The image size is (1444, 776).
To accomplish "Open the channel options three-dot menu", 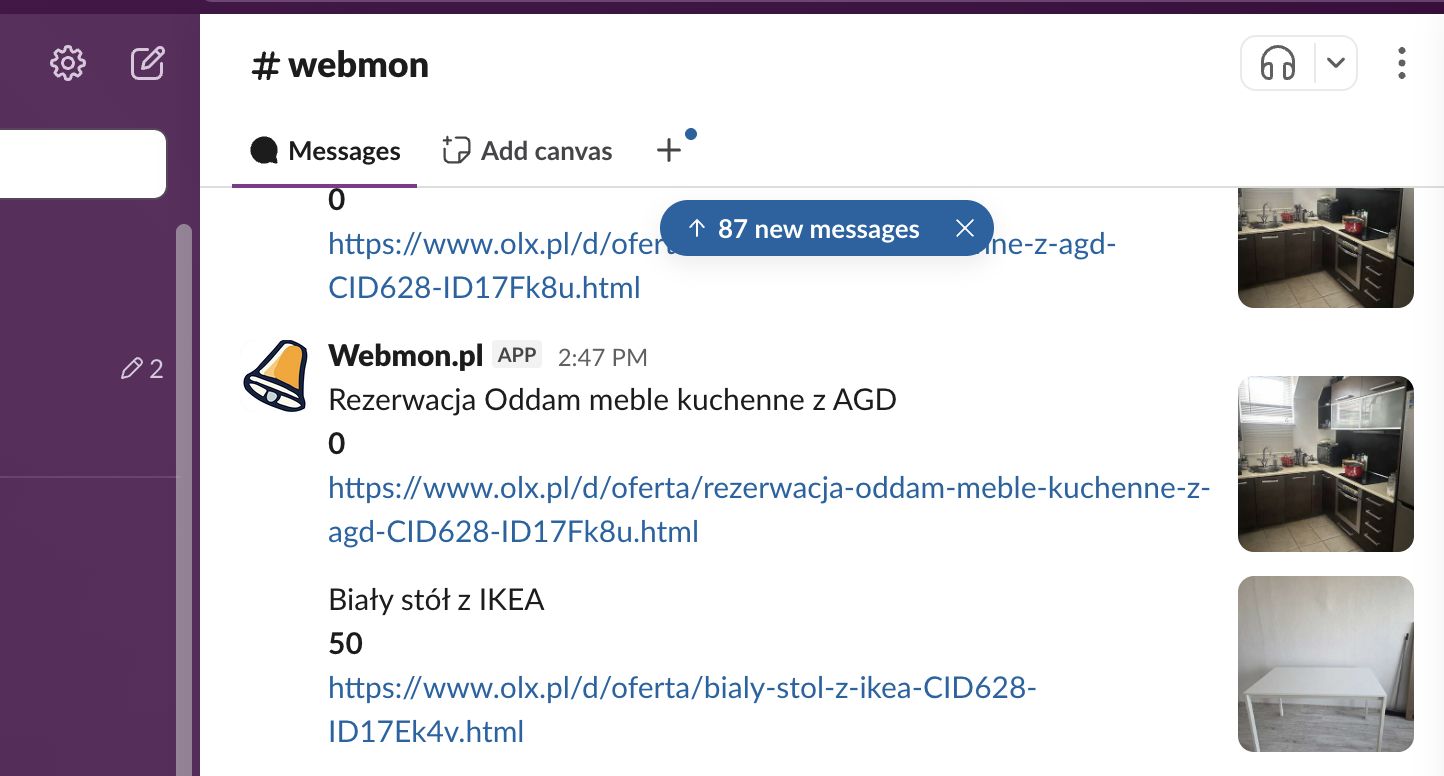I will click(x=1401, y=63).
